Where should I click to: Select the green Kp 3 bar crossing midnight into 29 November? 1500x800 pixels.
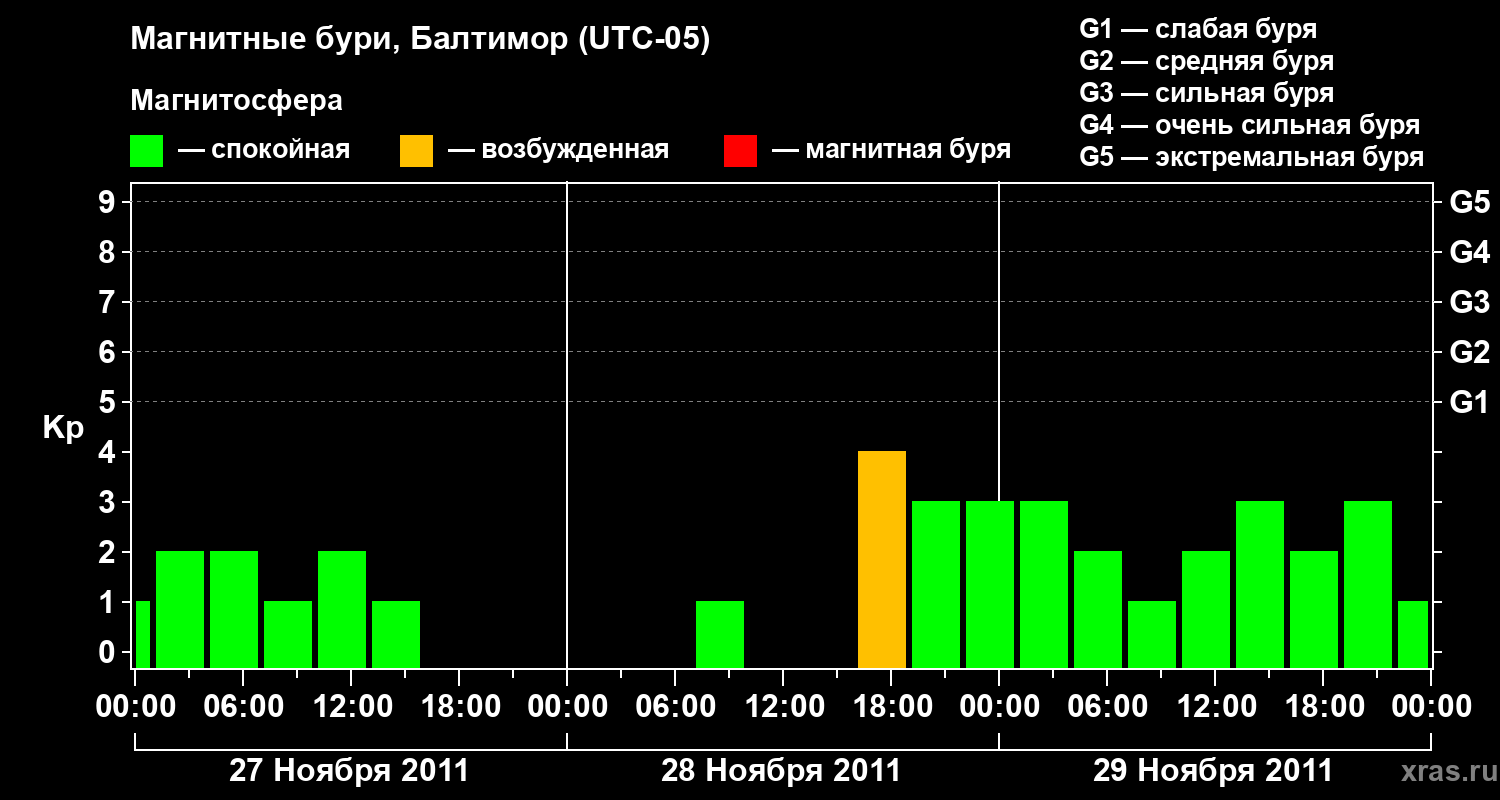[990, 584]
